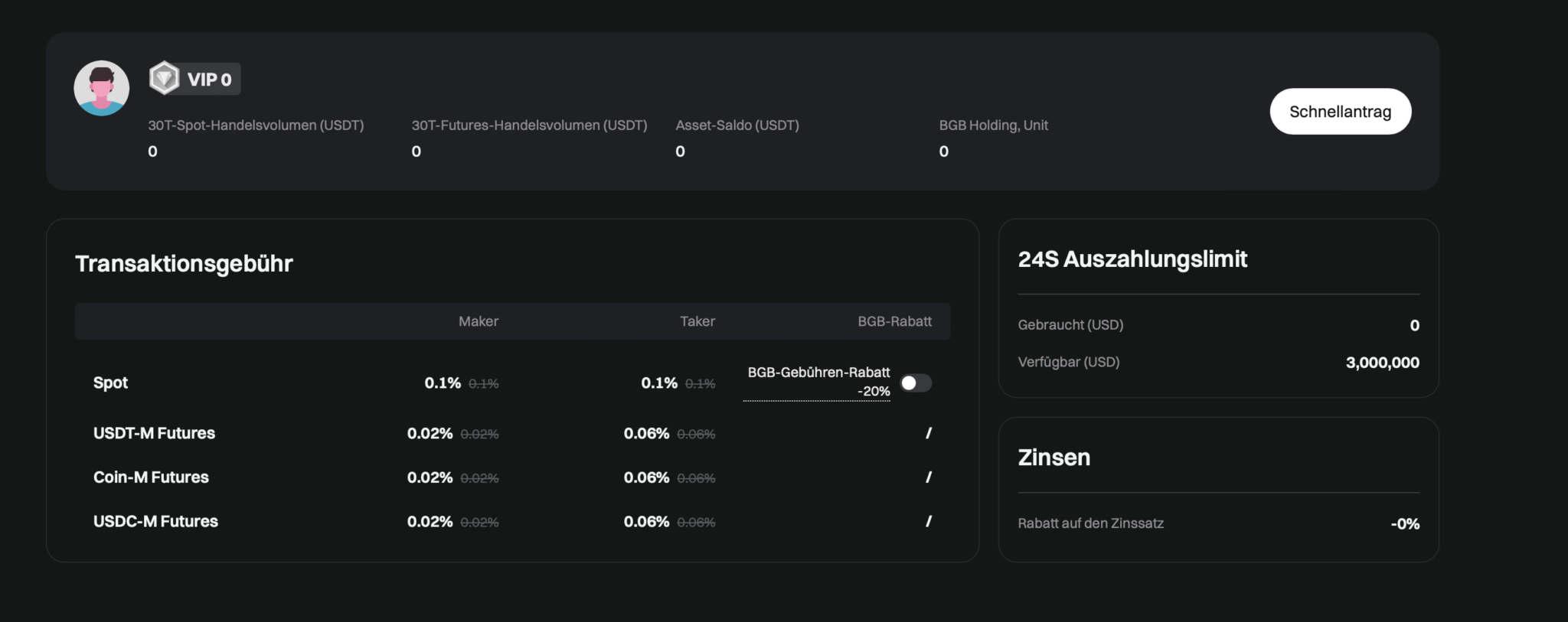
Task: Select the Spot fee row label
Action: (110, 383)
